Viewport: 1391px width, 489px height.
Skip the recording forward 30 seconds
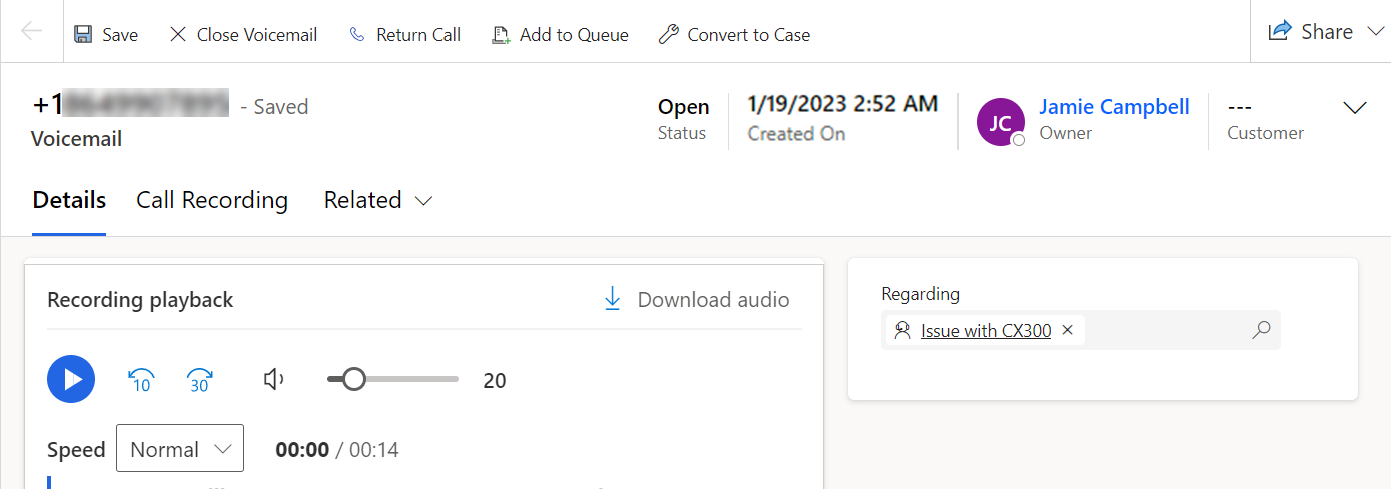[x=199, y=380]
